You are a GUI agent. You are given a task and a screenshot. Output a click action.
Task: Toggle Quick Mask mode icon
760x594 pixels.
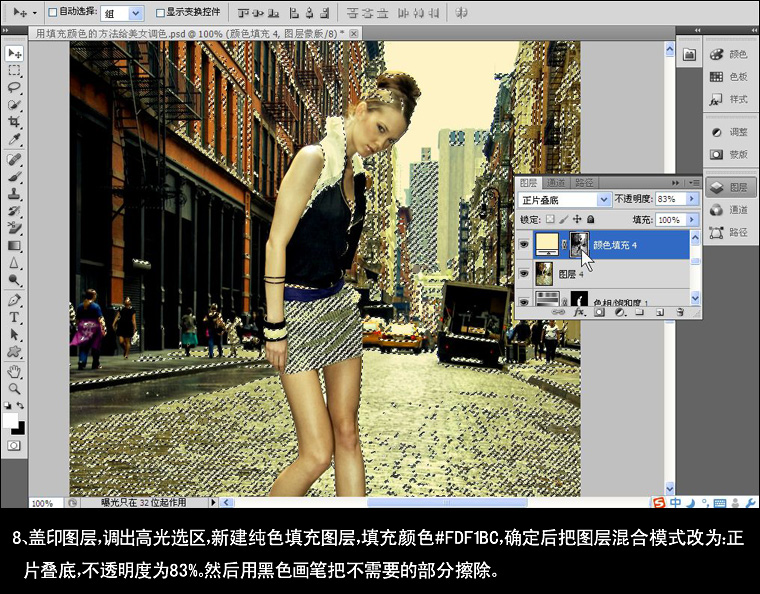pyautogui.click(x=14, y=445)
